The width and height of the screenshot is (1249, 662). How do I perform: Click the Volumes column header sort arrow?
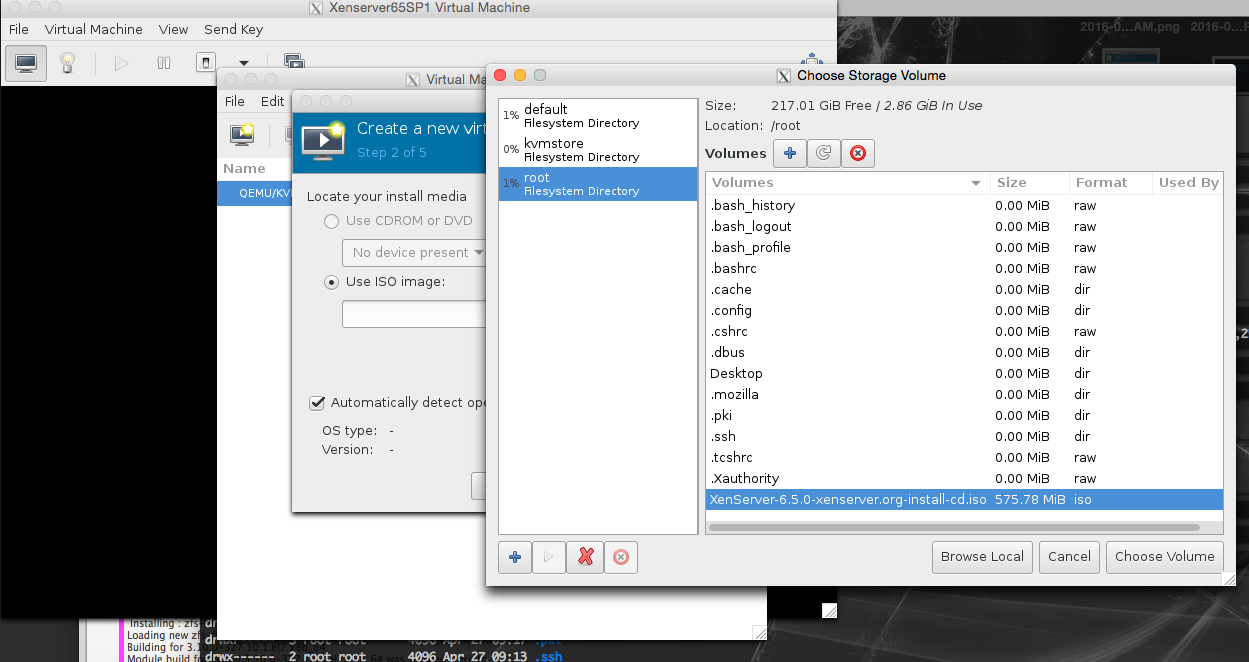[976, 183]
